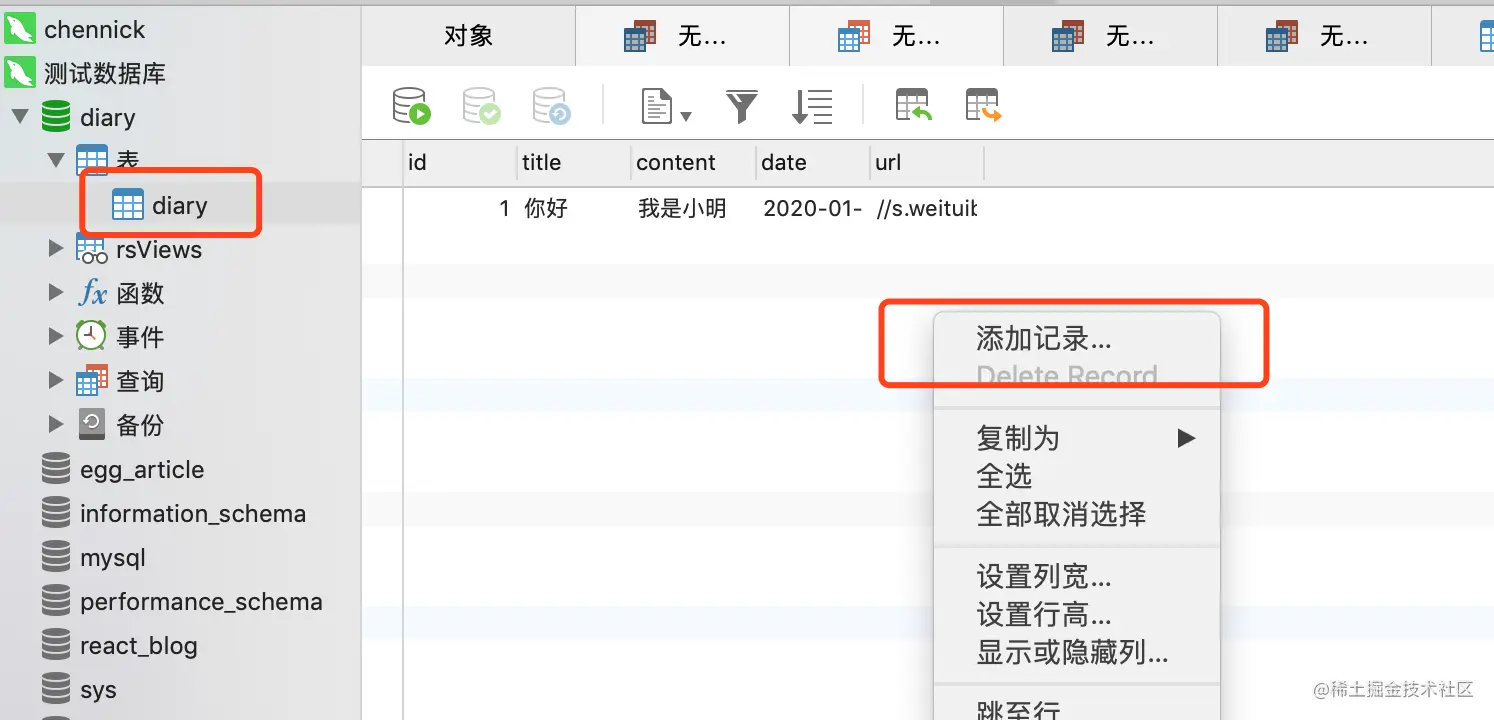Click the date column header
Image resolution: width=1494 pixels, height=720 pixels.
click(813, 162)
